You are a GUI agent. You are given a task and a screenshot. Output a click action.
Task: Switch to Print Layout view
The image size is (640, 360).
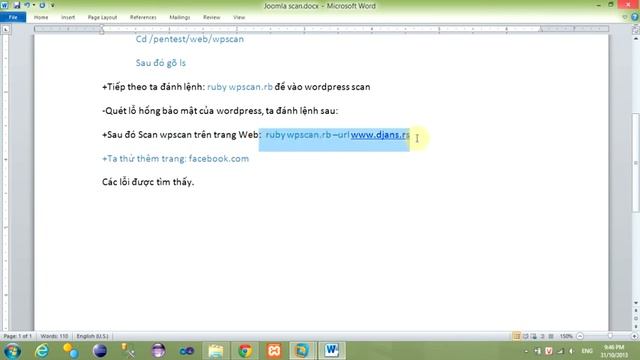click(x=517, y=336)
